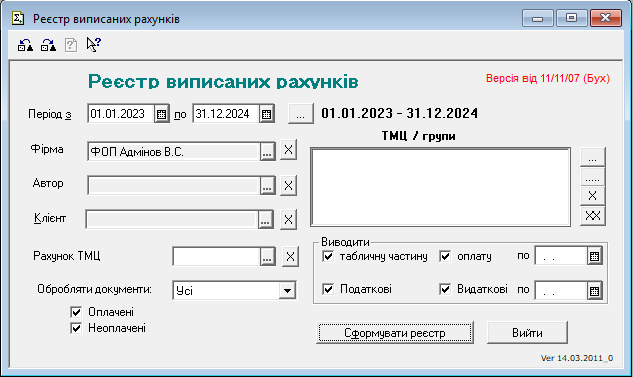
Task: Click the empty Клієнт input field
Action: point(172,220)
